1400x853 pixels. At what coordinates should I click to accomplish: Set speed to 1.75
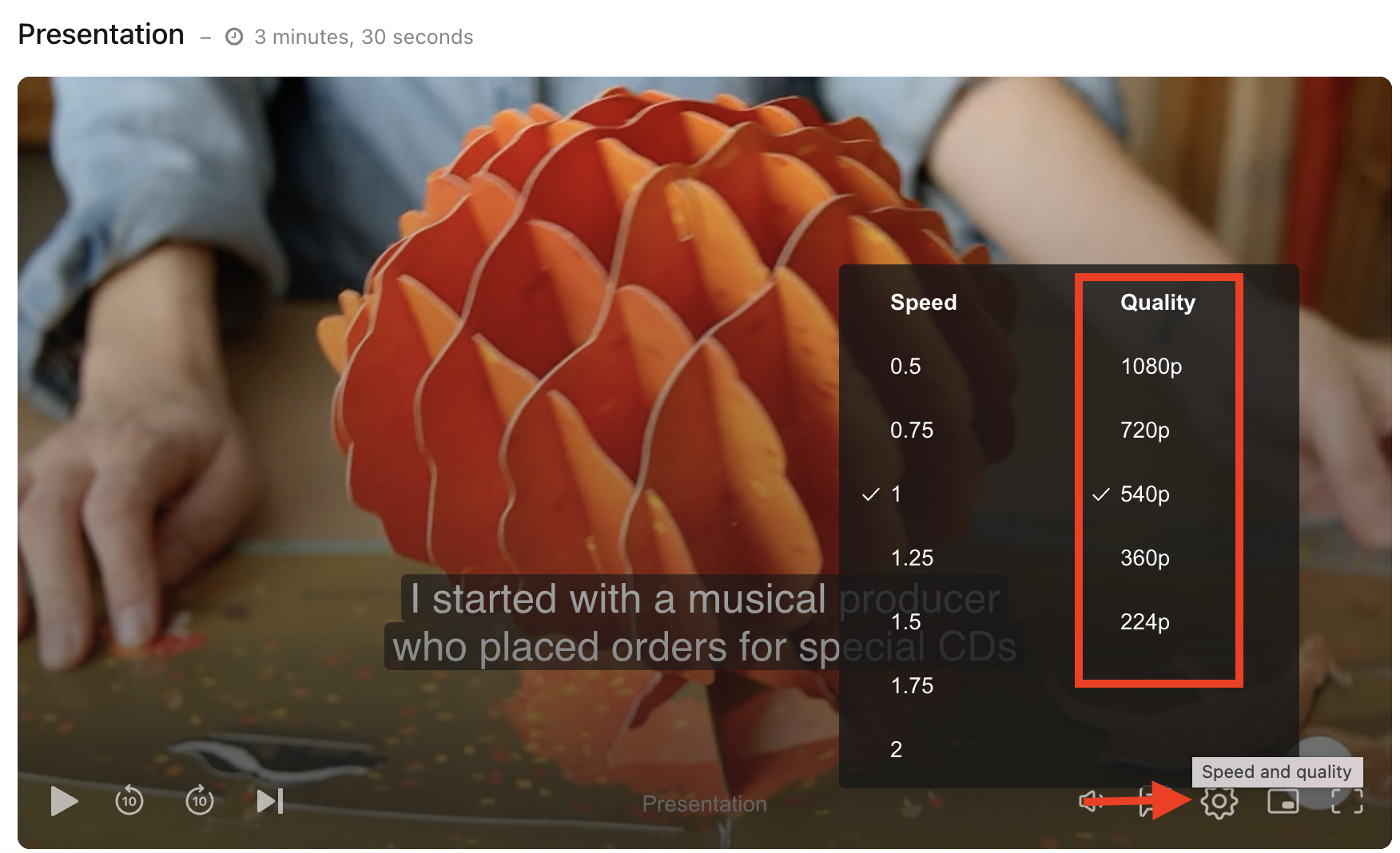click(912, 685)
